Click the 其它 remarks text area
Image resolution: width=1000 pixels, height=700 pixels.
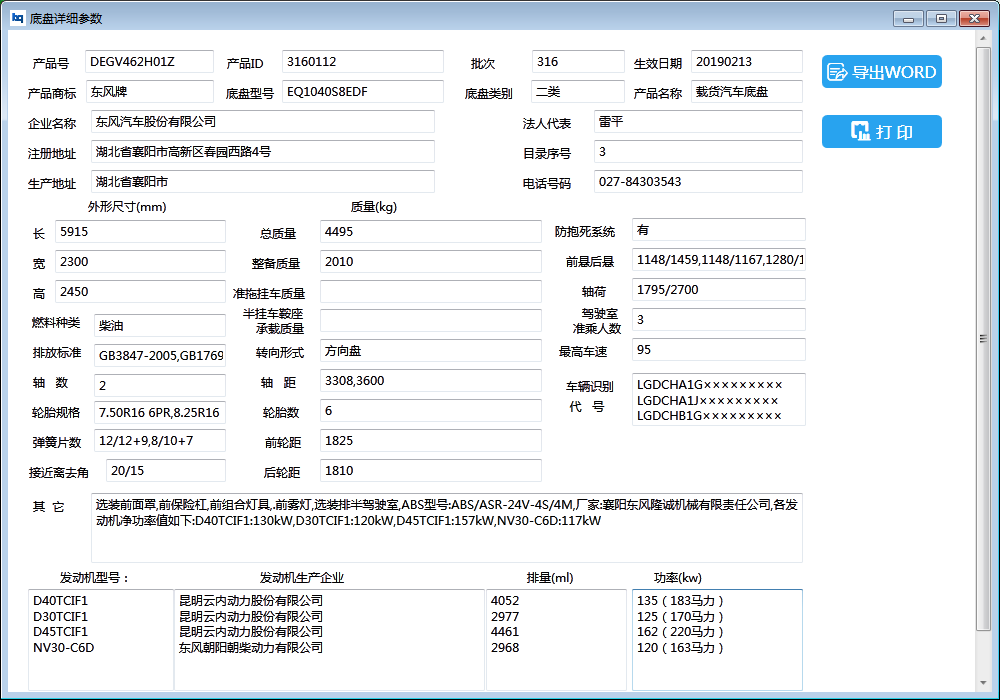tap(446, 527)
